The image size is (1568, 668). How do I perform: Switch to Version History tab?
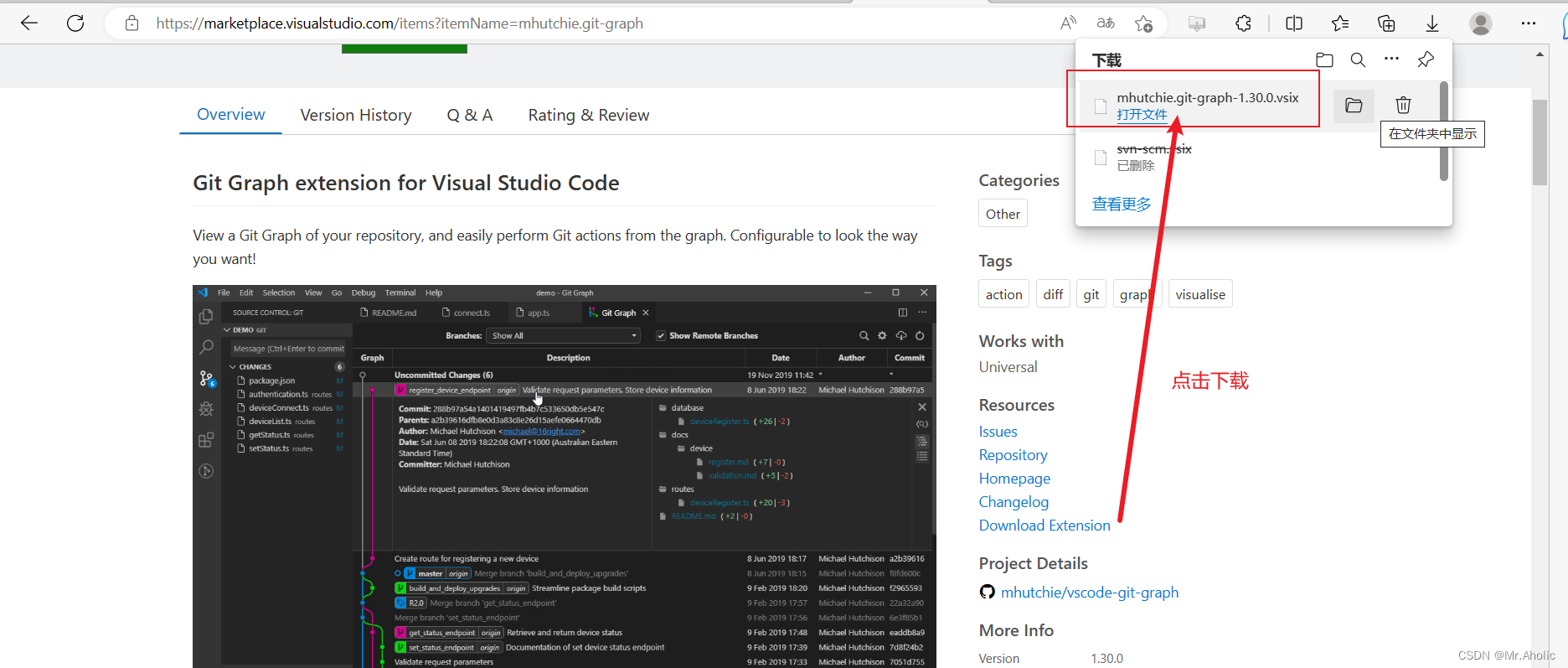356,115
